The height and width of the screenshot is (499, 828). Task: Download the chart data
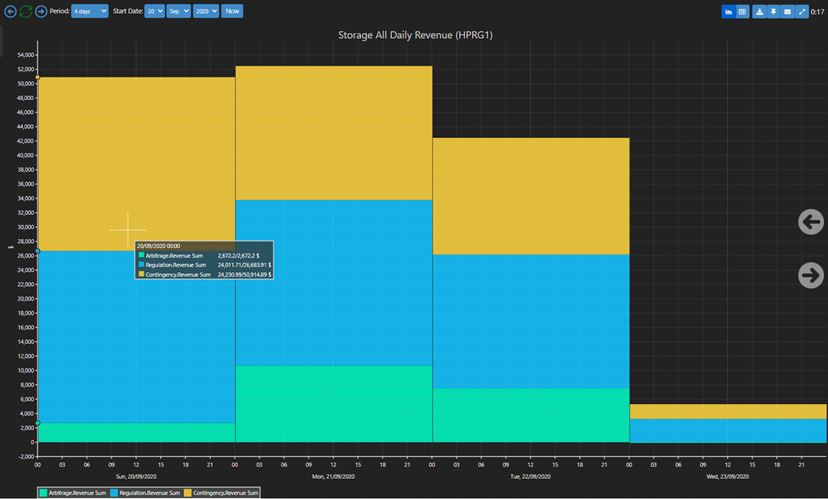click(759, 12)
